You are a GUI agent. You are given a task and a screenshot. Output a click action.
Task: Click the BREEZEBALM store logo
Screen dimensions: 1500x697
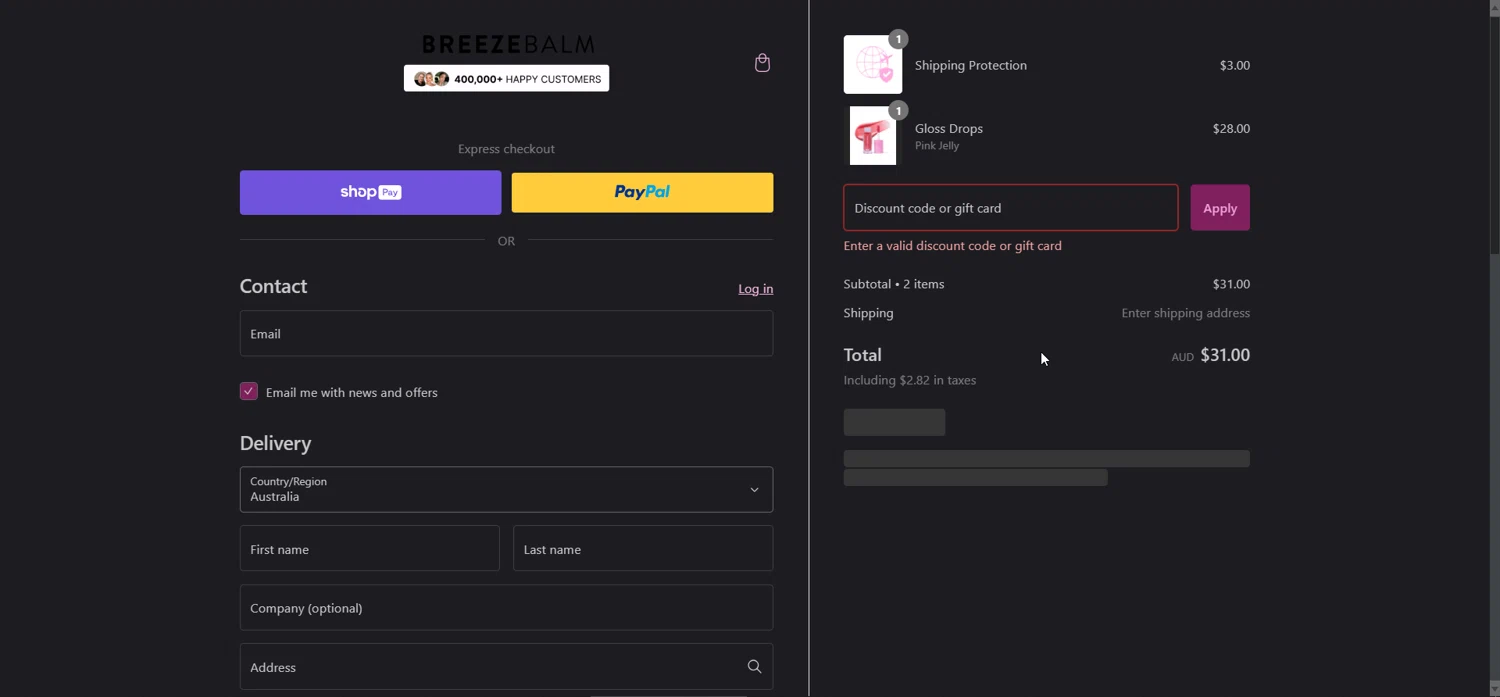point(507,44)
